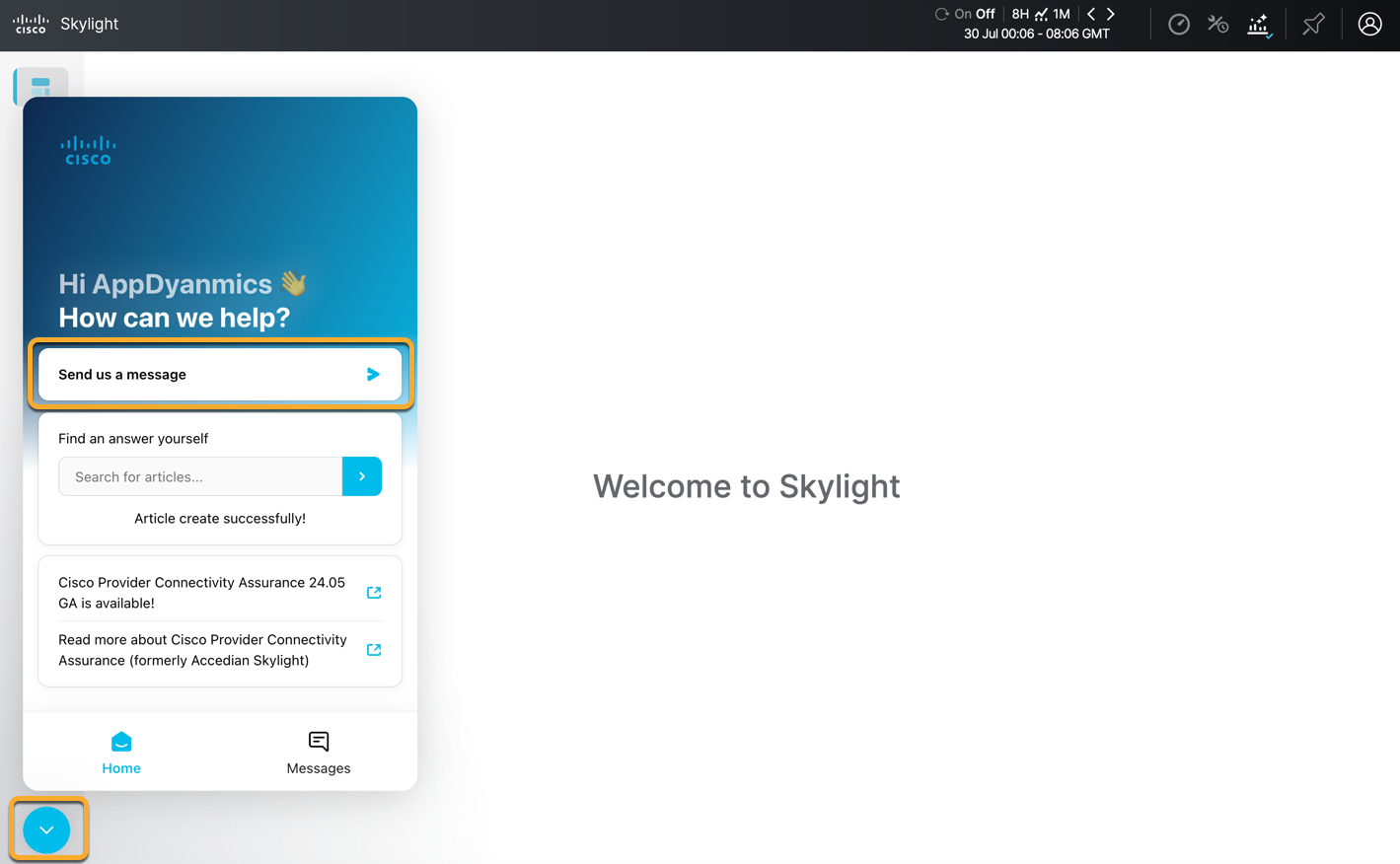Focus the Search for articles field
Image resolution: width=1400 pixels, height=864 pixels.
click(x=200, y=476)
